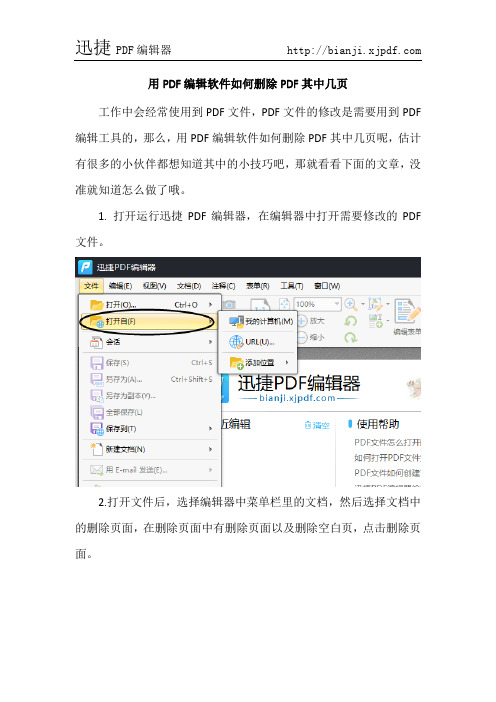496x702 pixels.
Task: Open the 窗口(W) menu
Action: click(x=327, y=286)
